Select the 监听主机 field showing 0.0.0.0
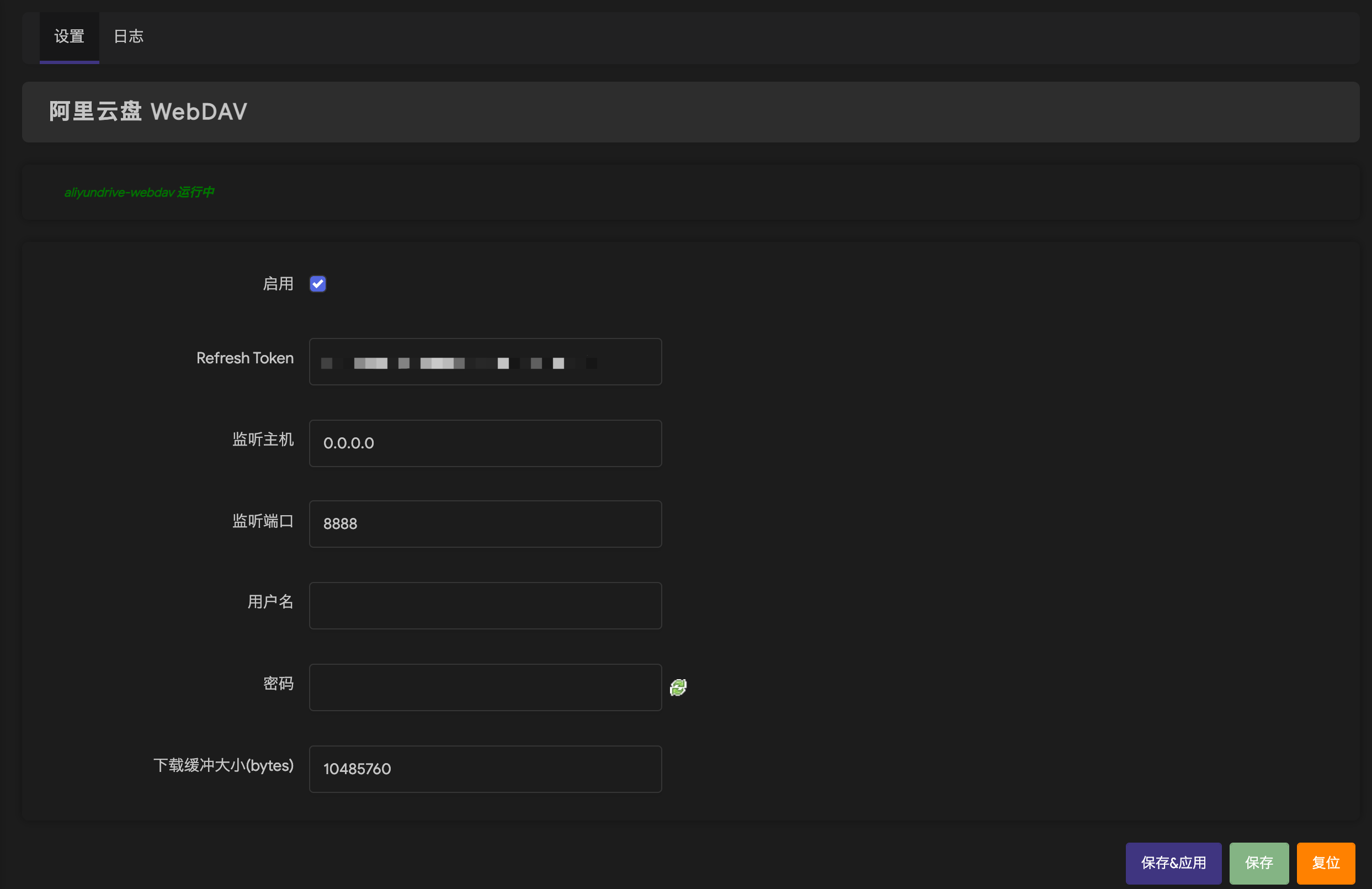Viewport: 1372px width, 889px height. coord(485,443)
